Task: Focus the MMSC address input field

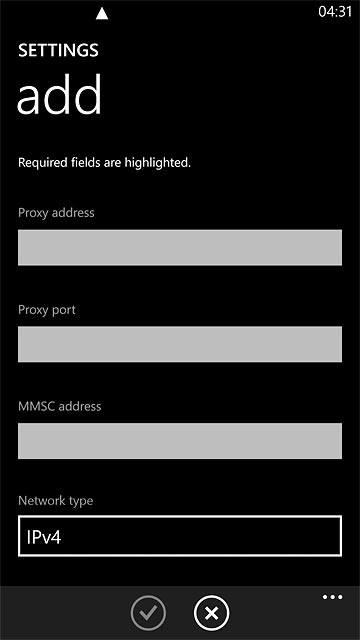Action: [180, 441]
